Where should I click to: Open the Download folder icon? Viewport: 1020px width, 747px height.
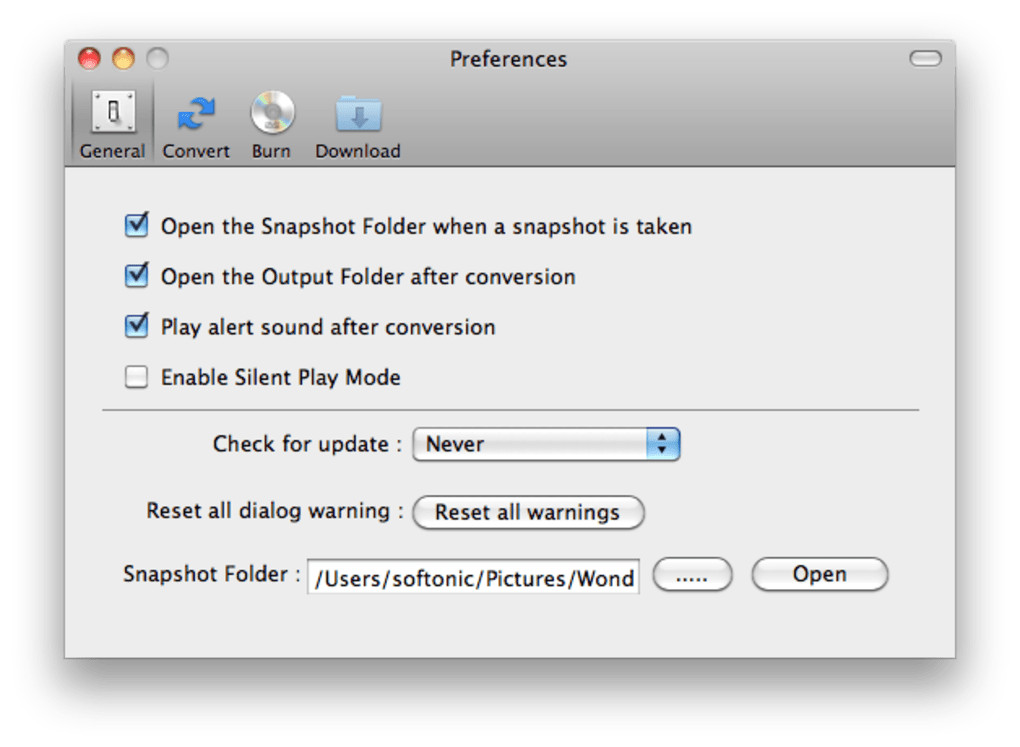pyautogui.click(x=357, y=114)
